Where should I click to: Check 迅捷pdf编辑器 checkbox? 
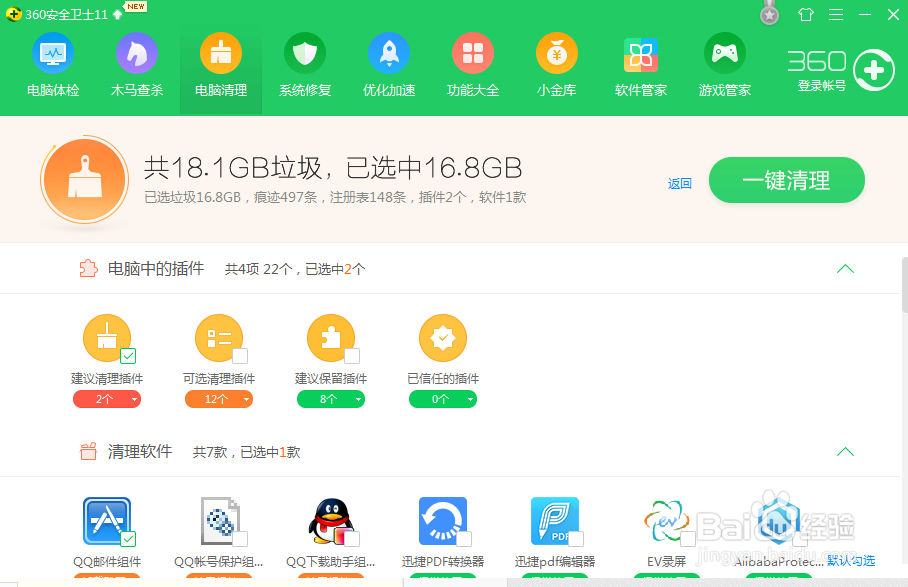[x=576, y=539]
